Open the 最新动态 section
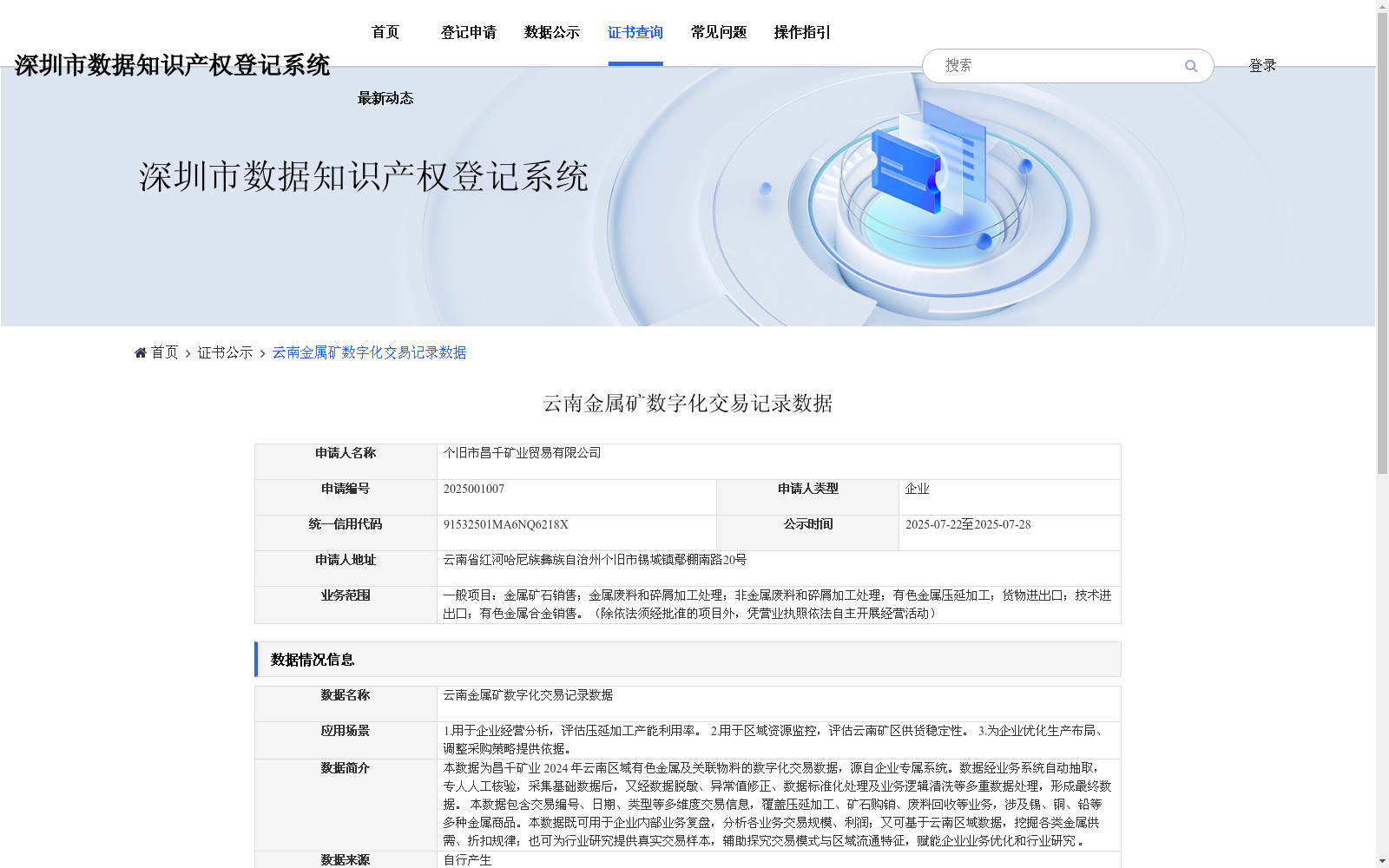 tap(385, 98)
